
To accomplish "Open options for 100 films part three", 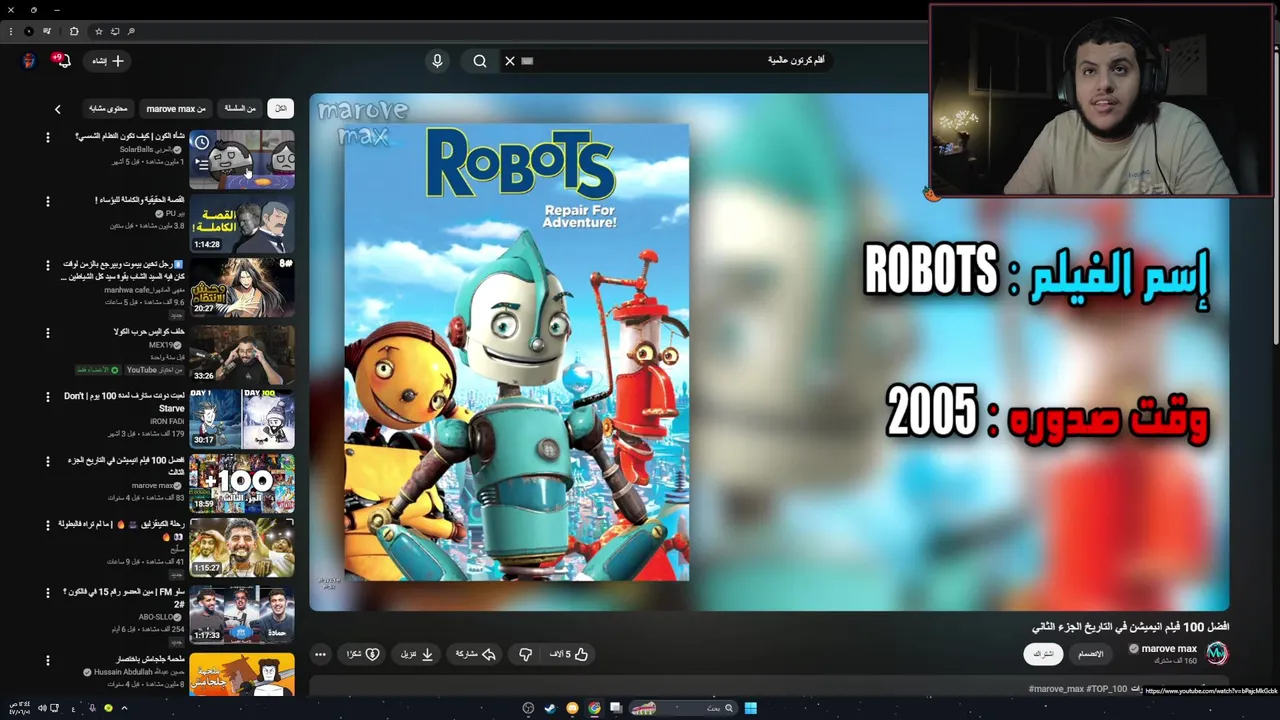I will pyautogui.click(x=47, y=461).
